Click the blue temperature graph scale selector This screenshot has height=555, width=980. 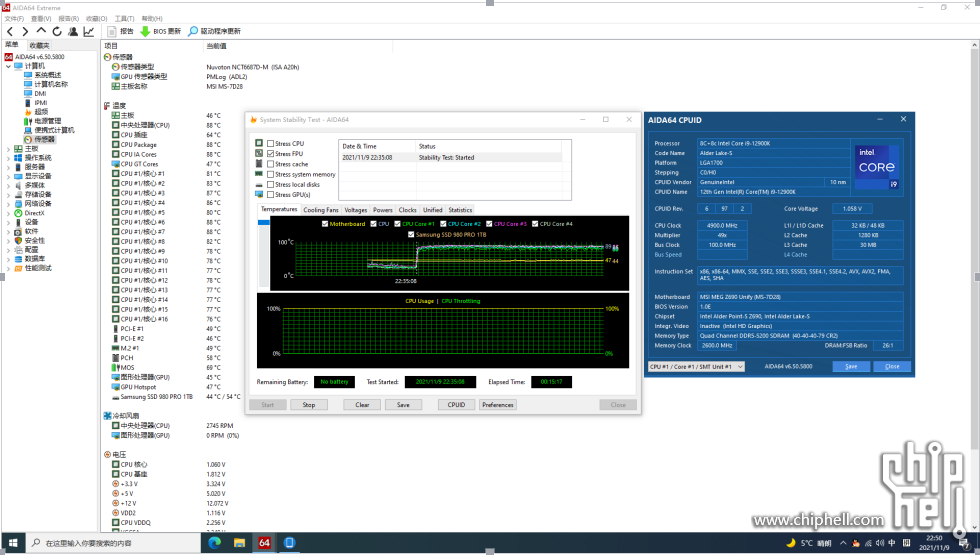pos(264,222)
